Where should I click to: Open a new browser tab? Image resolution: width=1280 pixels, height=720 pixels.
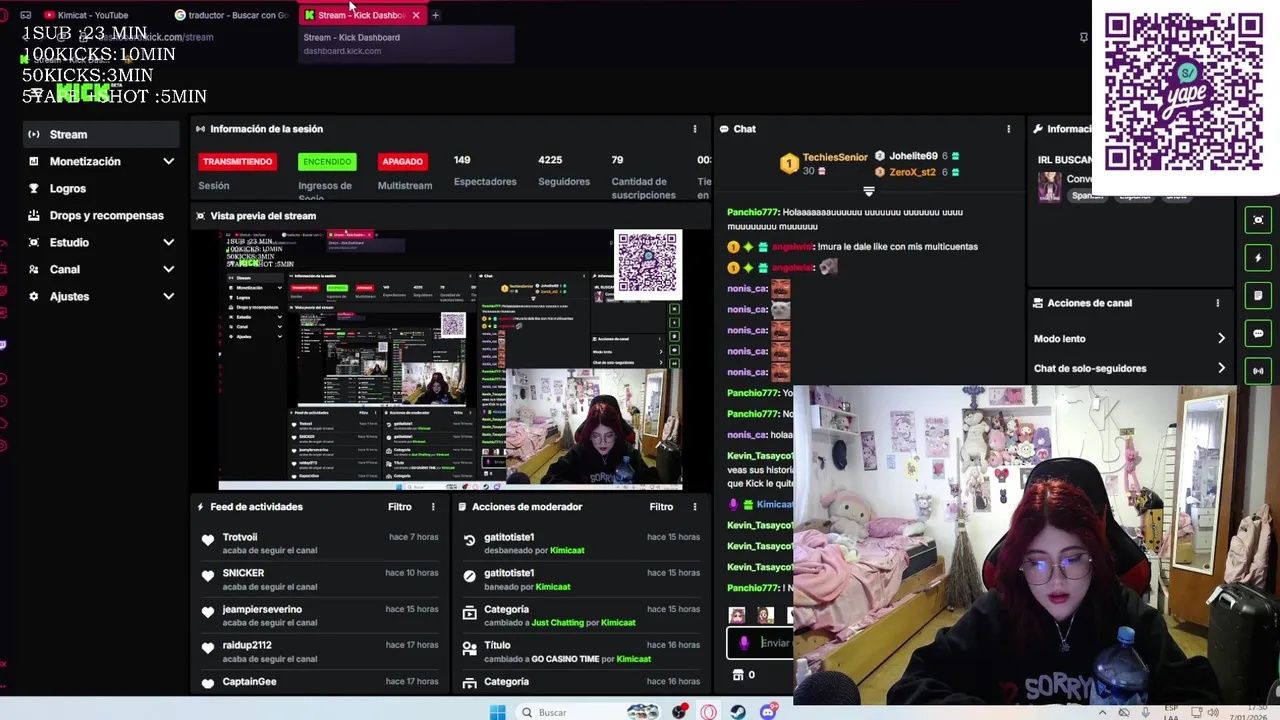(435, 15)
